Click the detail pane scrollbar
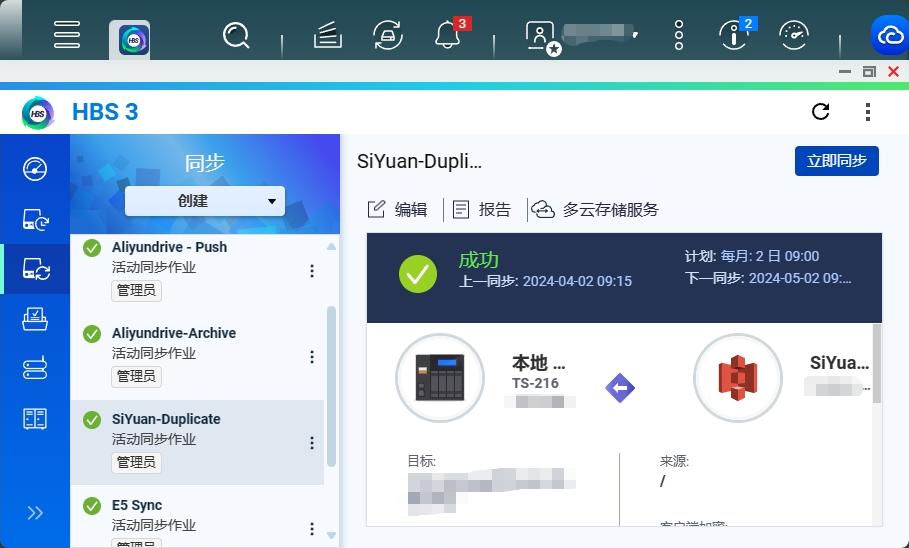This screenshot has width=909, height=548. (x=877, y=364)
